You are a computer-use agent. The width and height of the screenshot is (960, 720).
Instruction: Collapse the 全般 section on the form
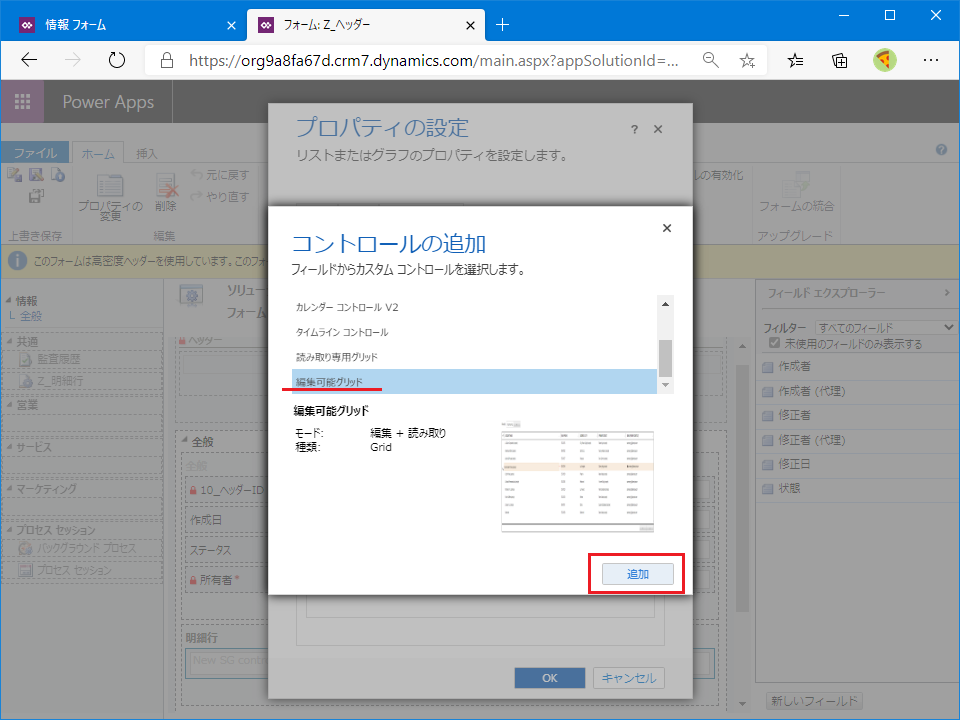click(185, 440)
